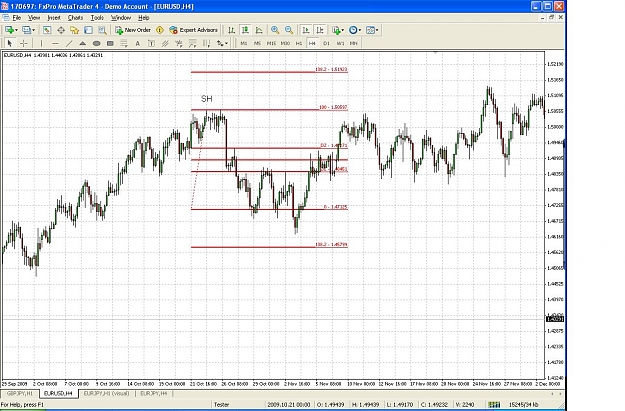Open the File menu

pos(16,18)
